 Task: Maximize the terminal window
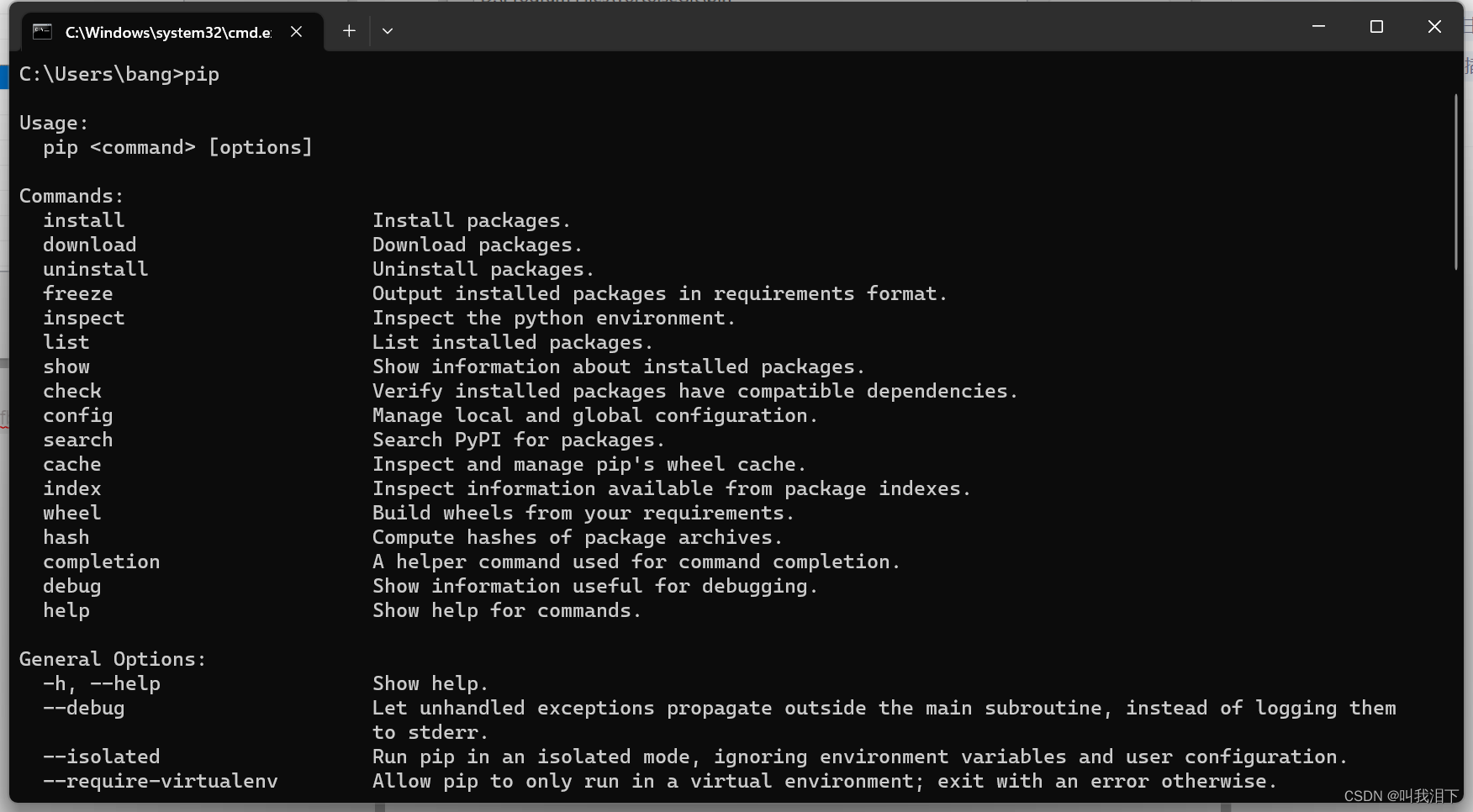[1376, 26]
